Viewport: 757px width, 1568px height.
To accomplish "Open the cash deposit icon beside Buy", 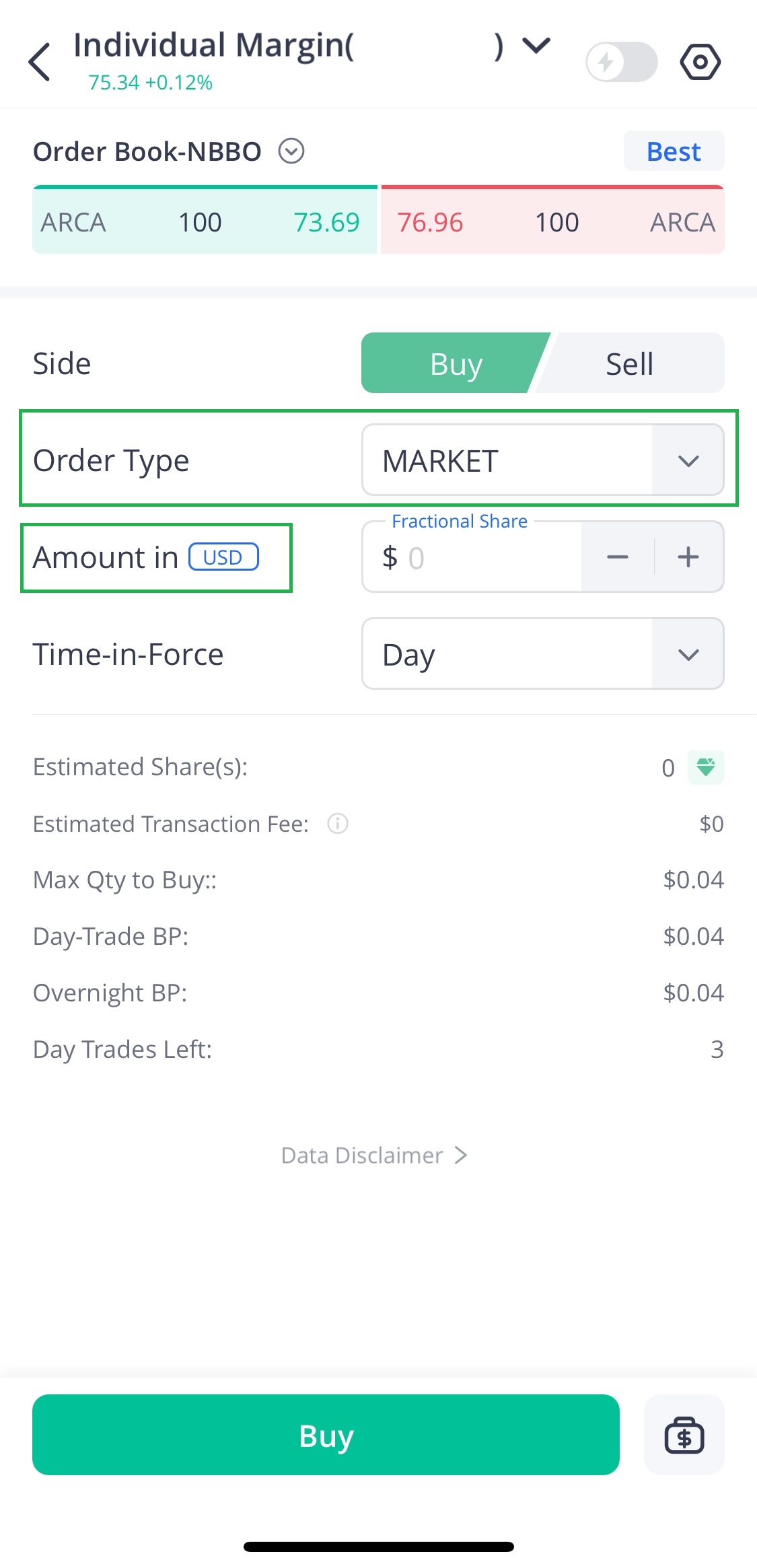I will coord(684,1435).
